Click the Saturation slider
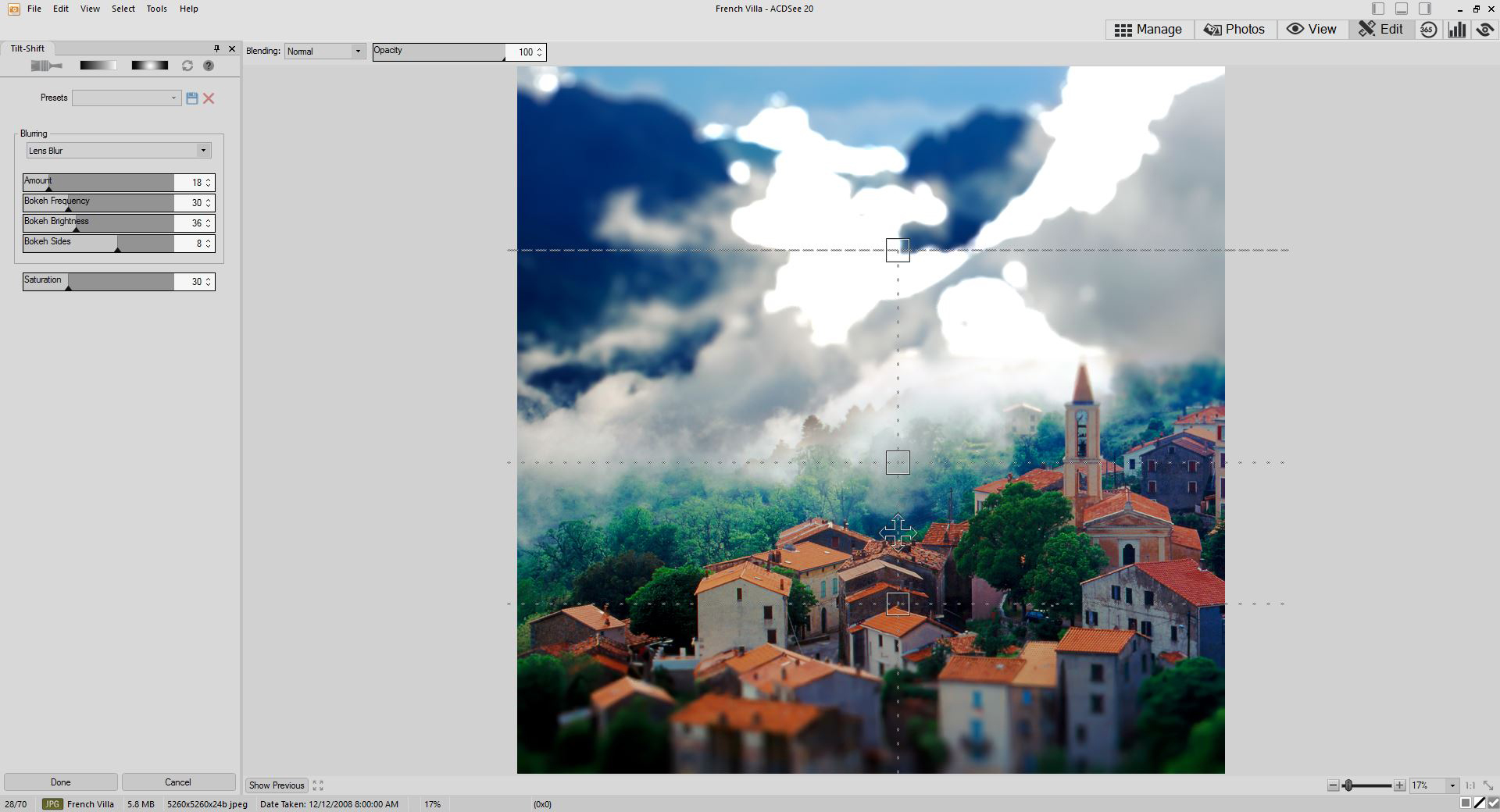 (x=98, y=282)
